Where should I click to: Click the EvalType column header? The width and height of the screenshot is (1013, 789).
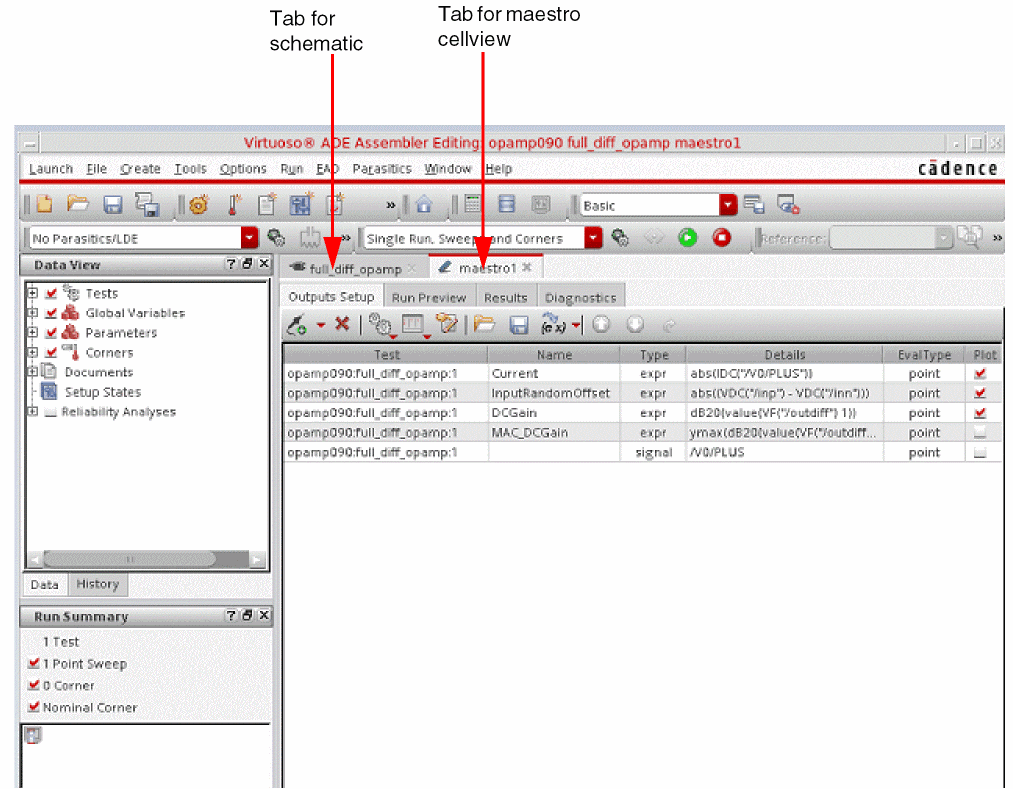click(x=924, y=355)
